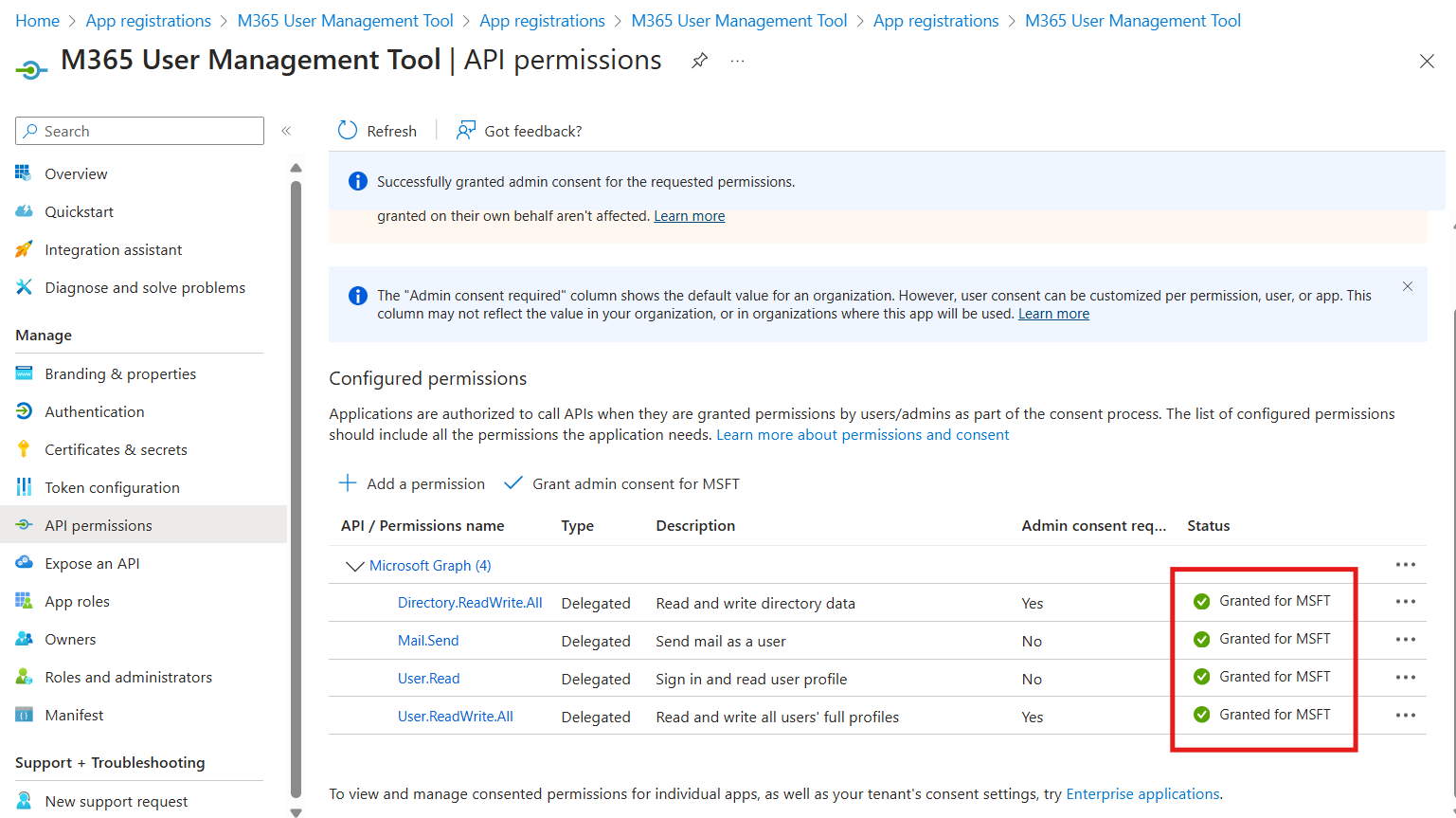
Task: Click the plus icon for Add a permission
Action: click(348, 483)
